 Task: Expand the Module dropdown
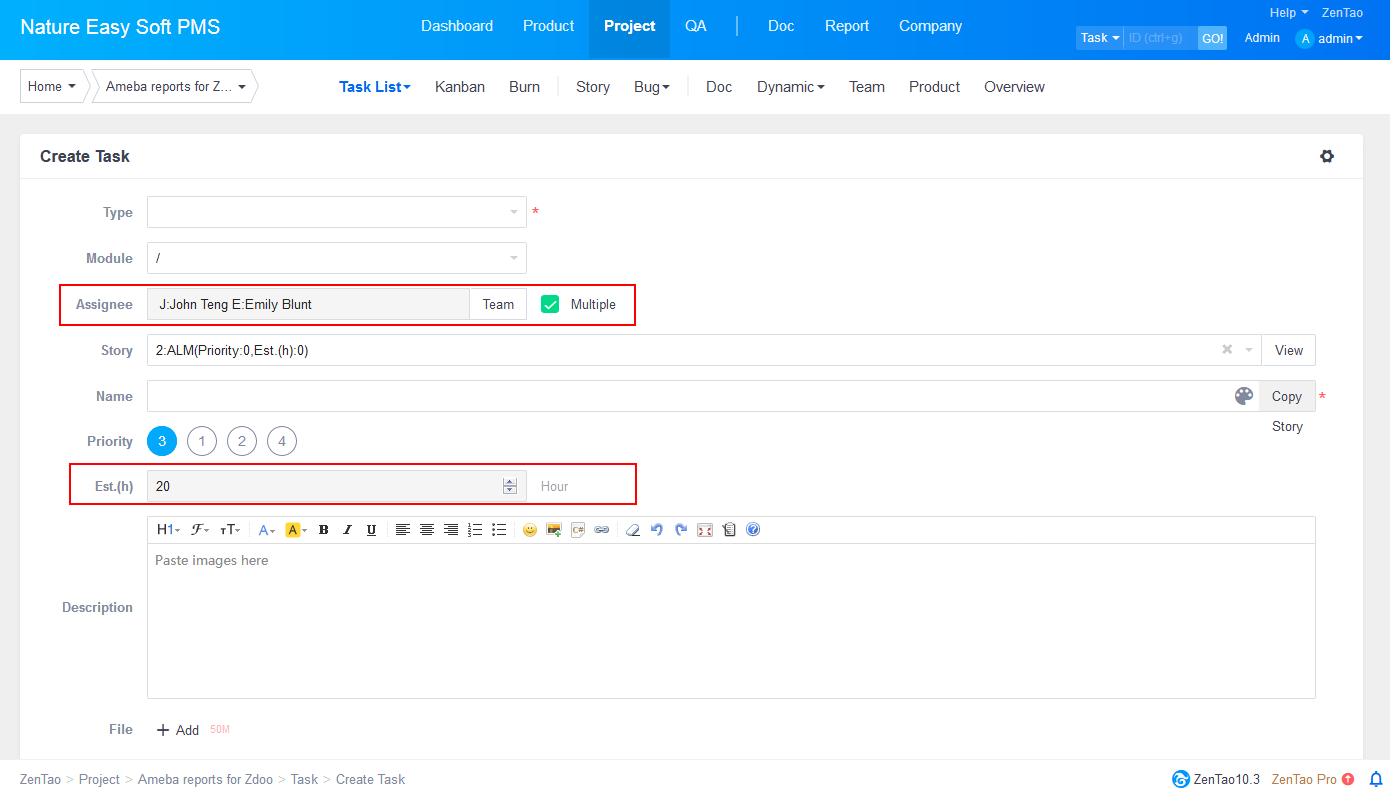tap(336, 258)
